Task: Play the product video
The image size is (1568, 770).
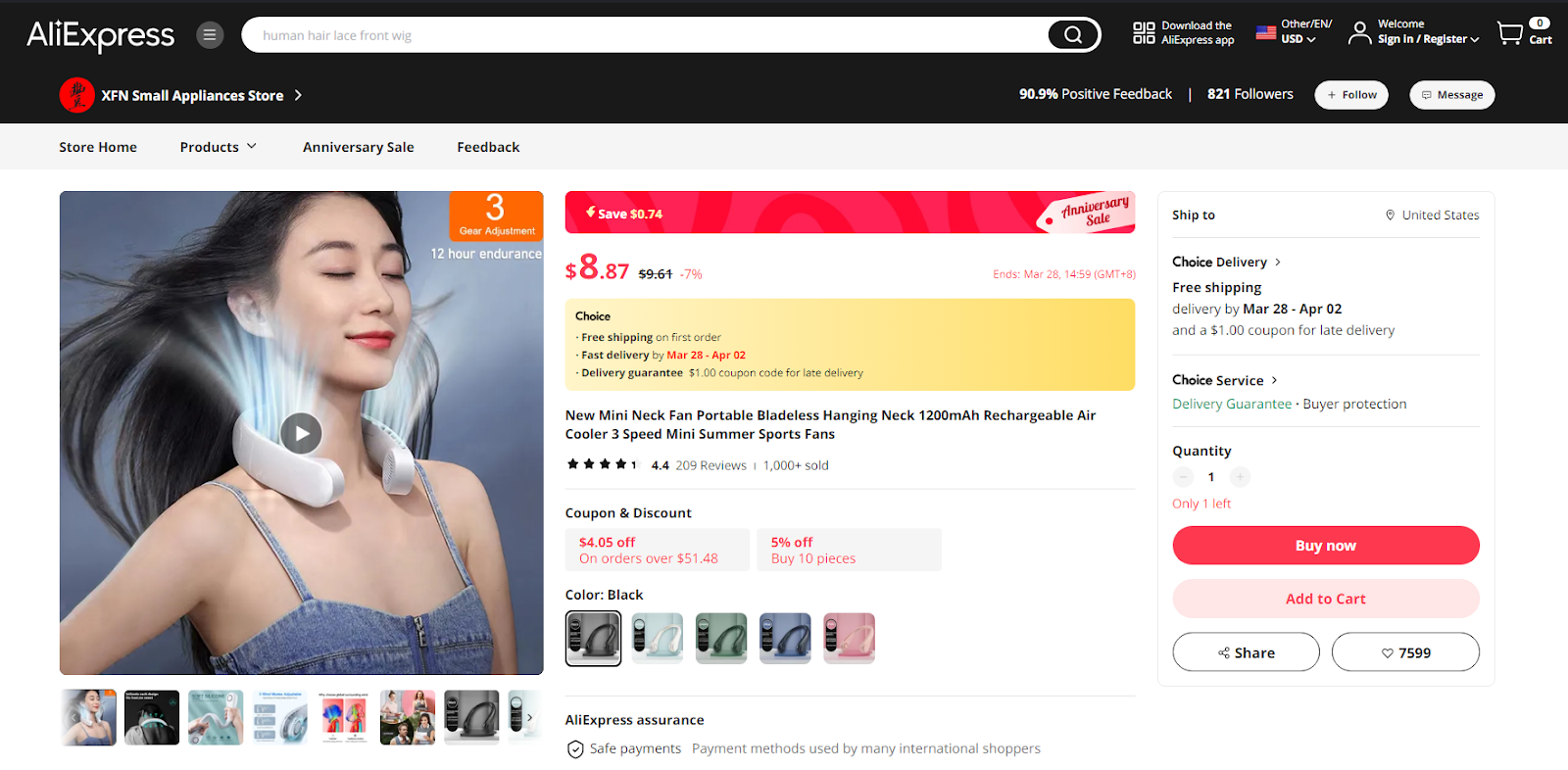Action: click(x=301, y=433)
